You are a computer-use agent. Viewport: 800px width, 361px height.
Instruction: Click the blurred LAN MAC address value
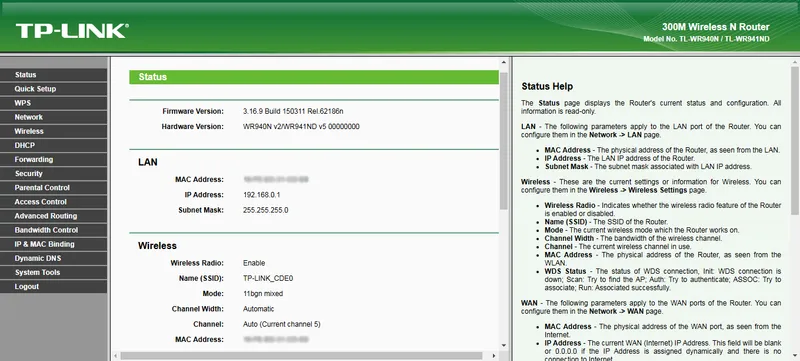(276, 179)
